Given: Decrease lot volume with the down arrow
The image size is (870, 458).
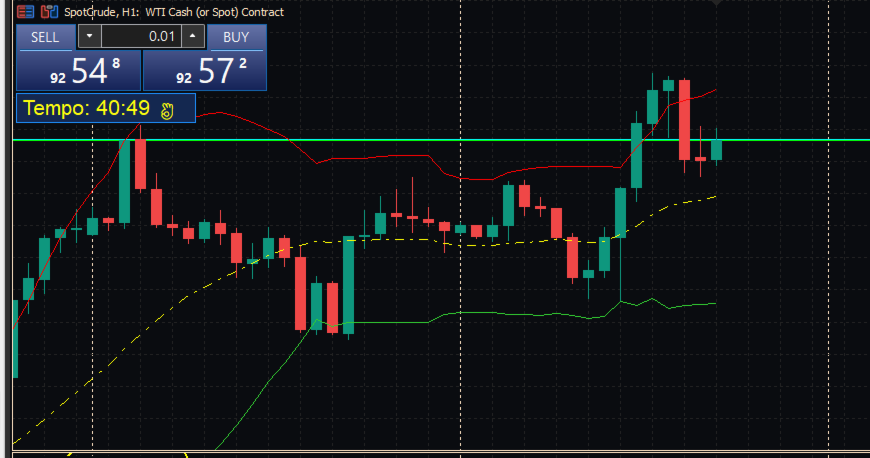Looking at the screenshot, I should 89,37.
